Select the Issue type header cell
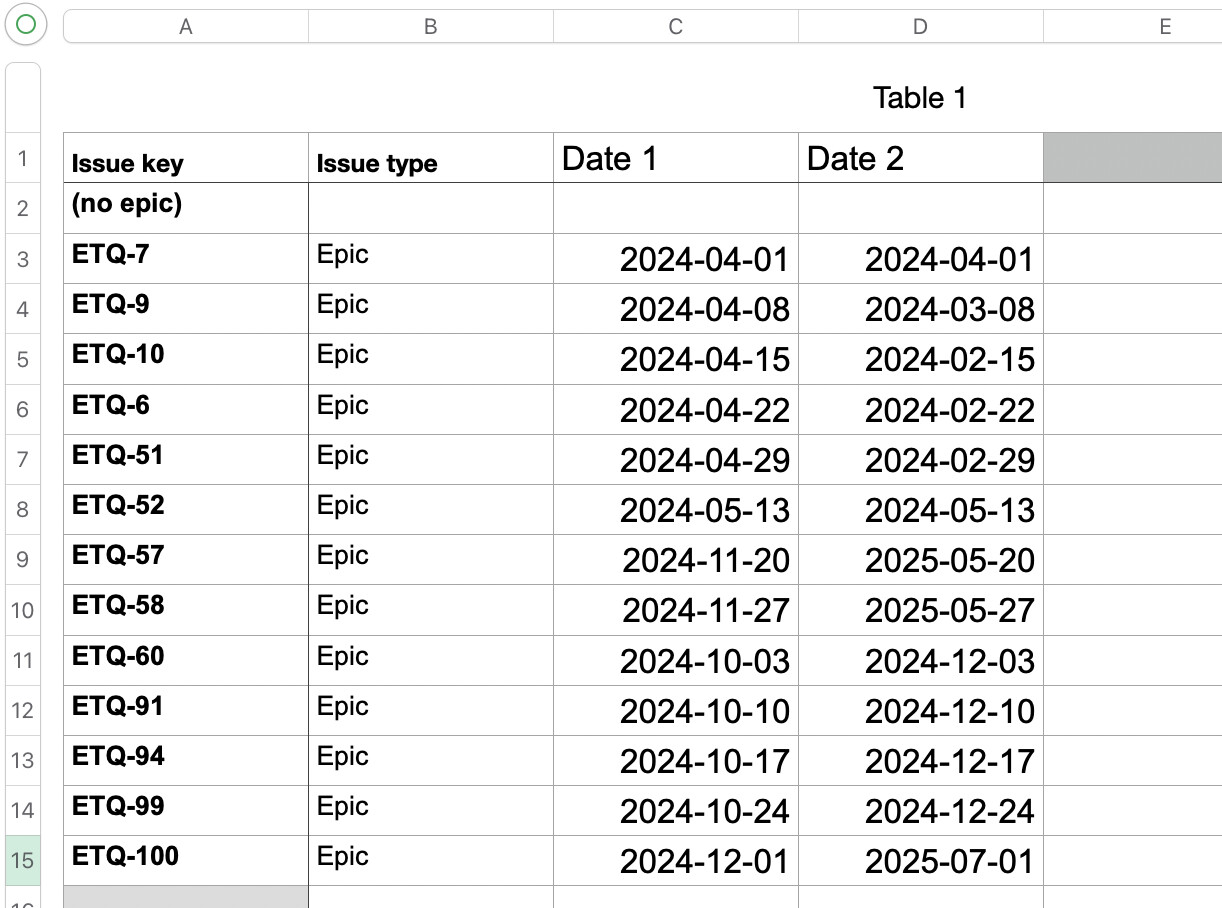The height and width of the screenshot is (908, 1222). pyautogui.click(x=431, y=158)
